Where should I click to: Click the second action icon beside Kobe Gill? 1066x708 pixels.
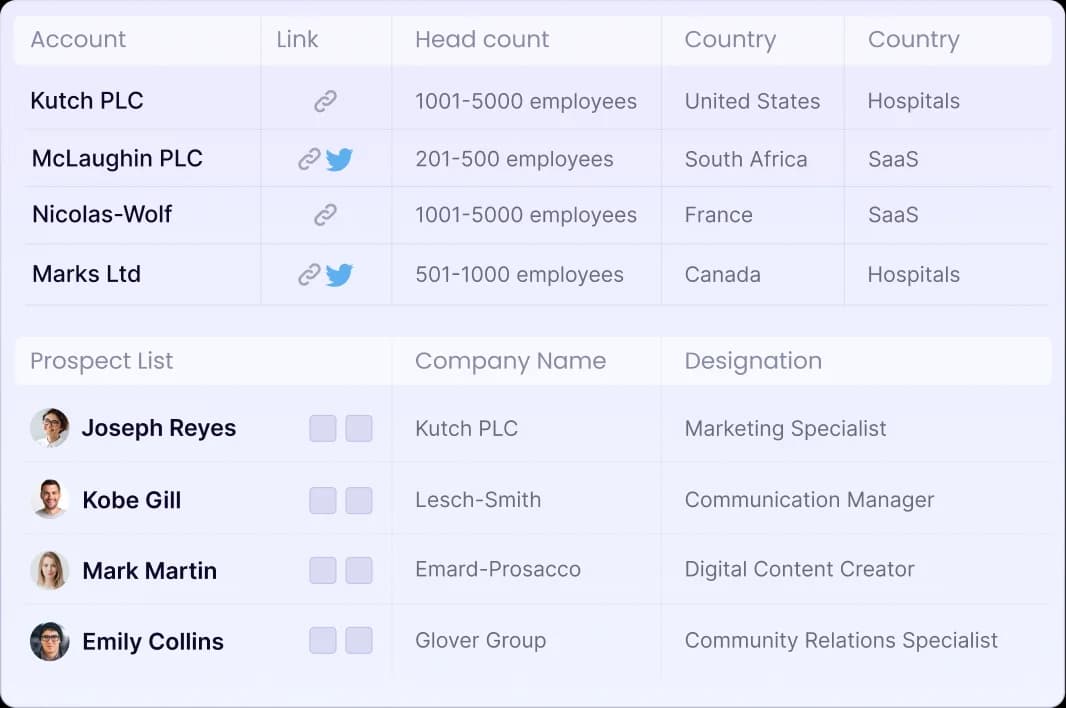(x=358, y=499)
